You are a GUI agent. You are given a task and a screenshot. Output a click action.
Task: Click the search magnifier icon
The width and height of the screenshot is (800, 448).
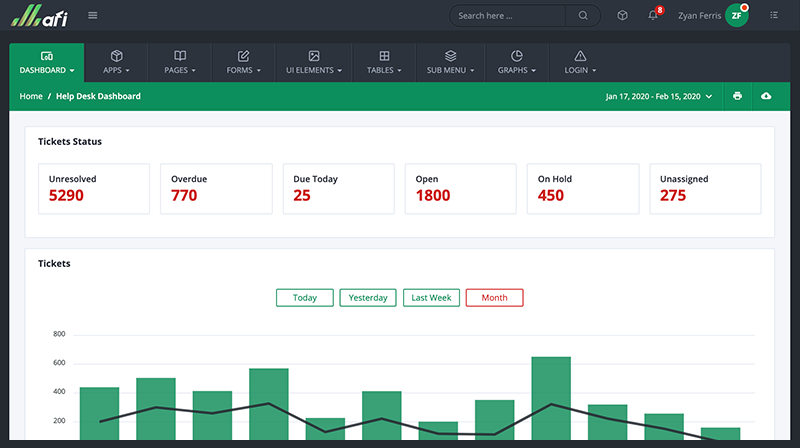point(583,15)
